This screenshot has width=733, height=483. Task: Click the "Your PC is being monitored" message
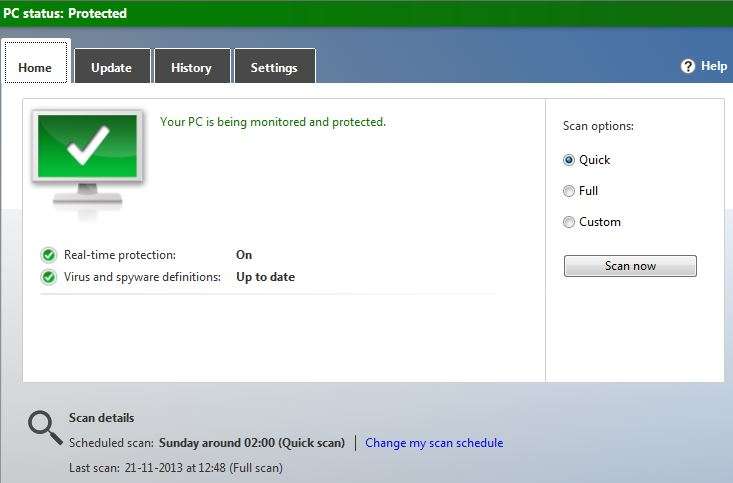click(x=273, y=122)
